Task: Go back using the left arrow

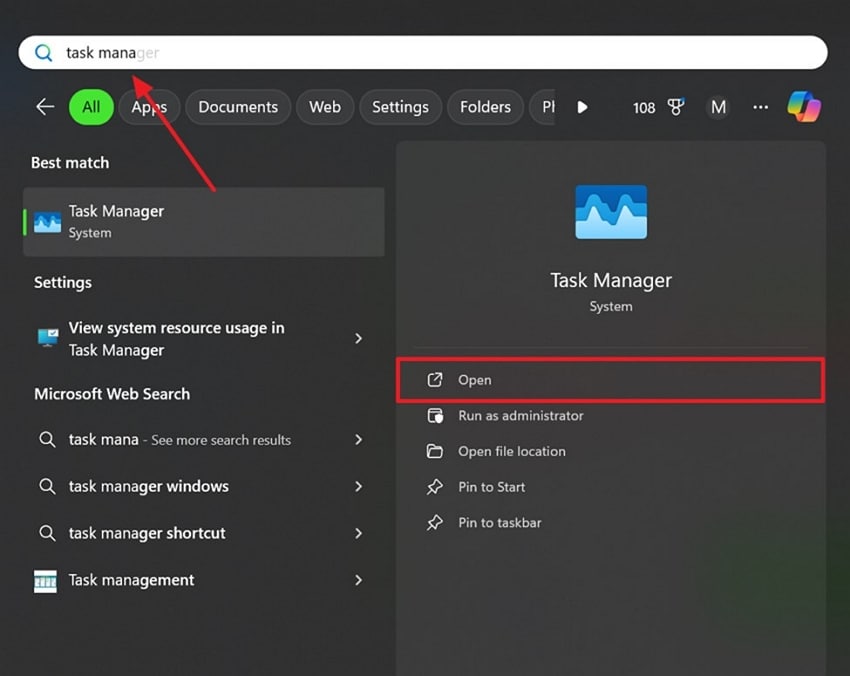Action: (x=45, y=107)
